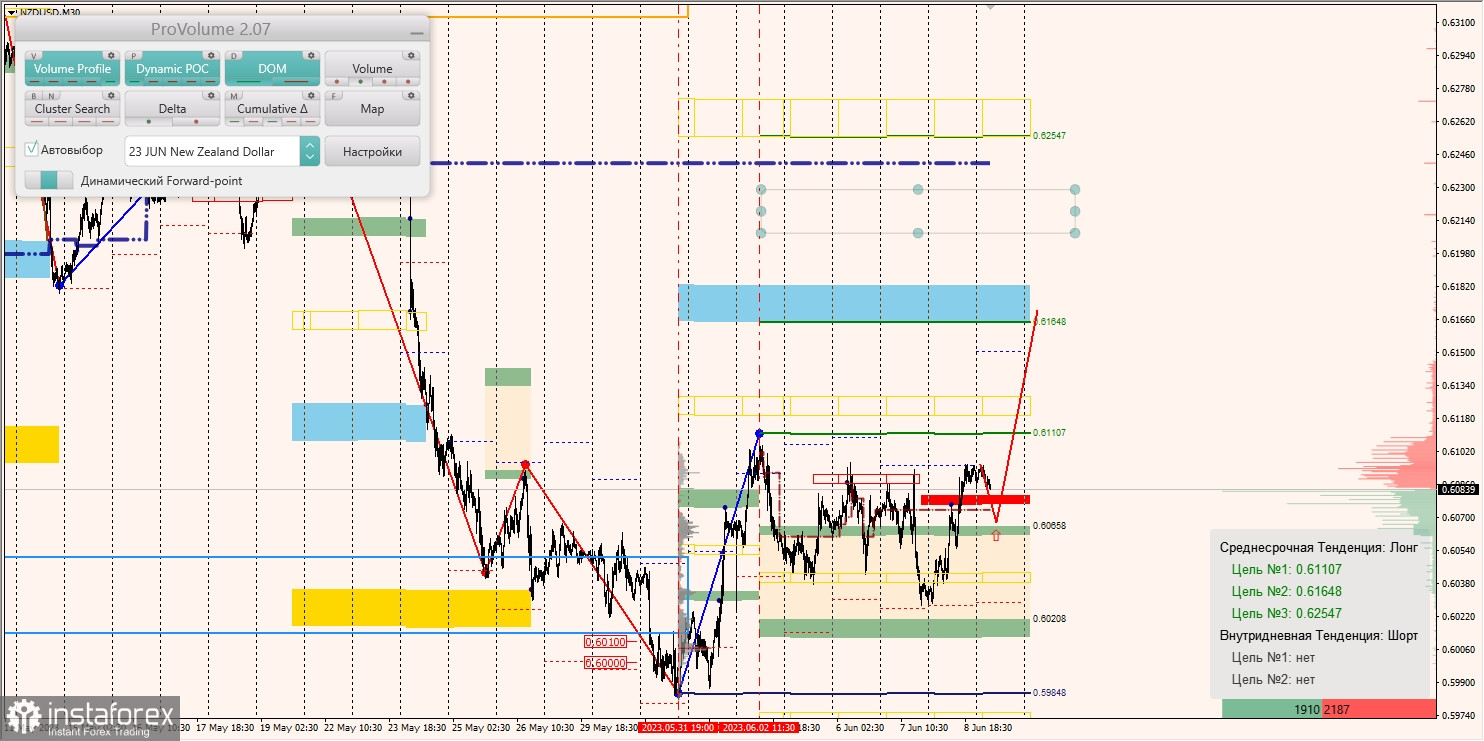The width and height of the screenshot is (1484, 741).
Task: Click the green dot segment under Delta
Action: coord(149,121)
